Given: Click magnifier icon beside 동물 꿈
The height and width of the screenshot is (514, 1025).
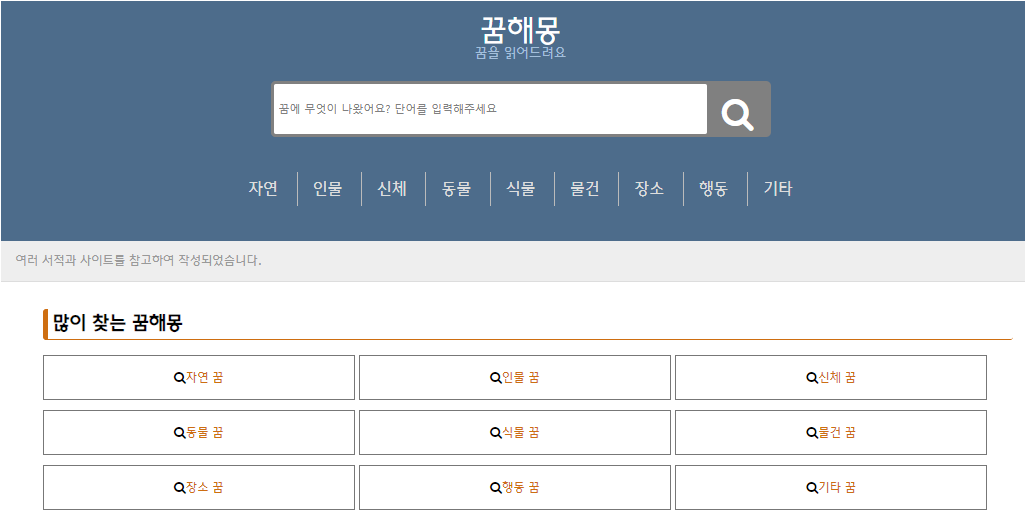Looking at the screenshot, I should click(179, 433).
